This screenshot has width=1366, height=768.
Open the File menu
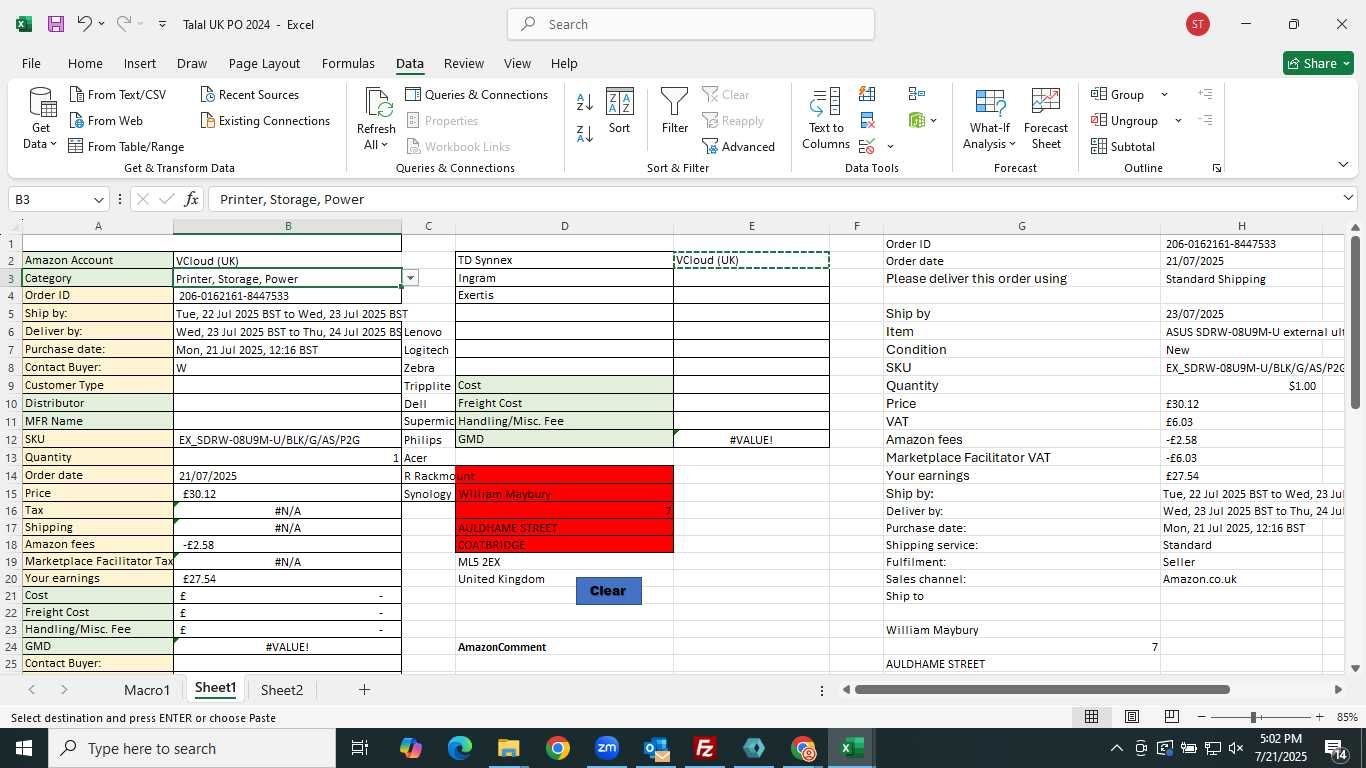tap(31, 63)
